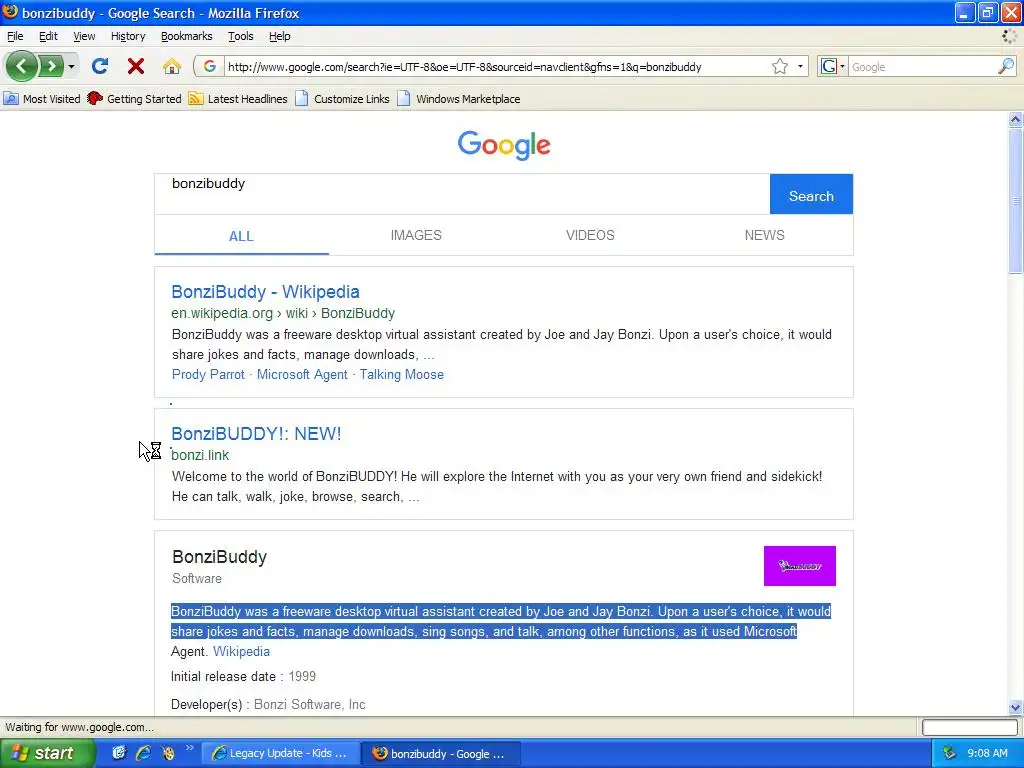The height and width of the screenshot is (768, 1024).
Task: Click the vertical scrollbar thumb
Action: pyautogui.click(x=1015, y=201)
